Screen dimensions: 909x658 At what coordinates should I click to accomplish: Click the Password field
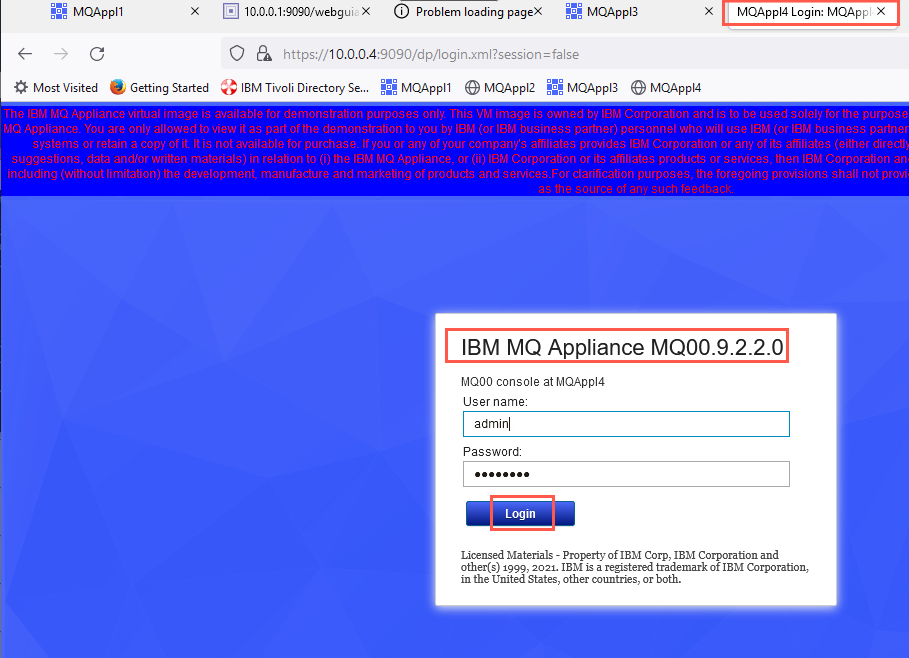pyautogui.click(x=626, y=474)
